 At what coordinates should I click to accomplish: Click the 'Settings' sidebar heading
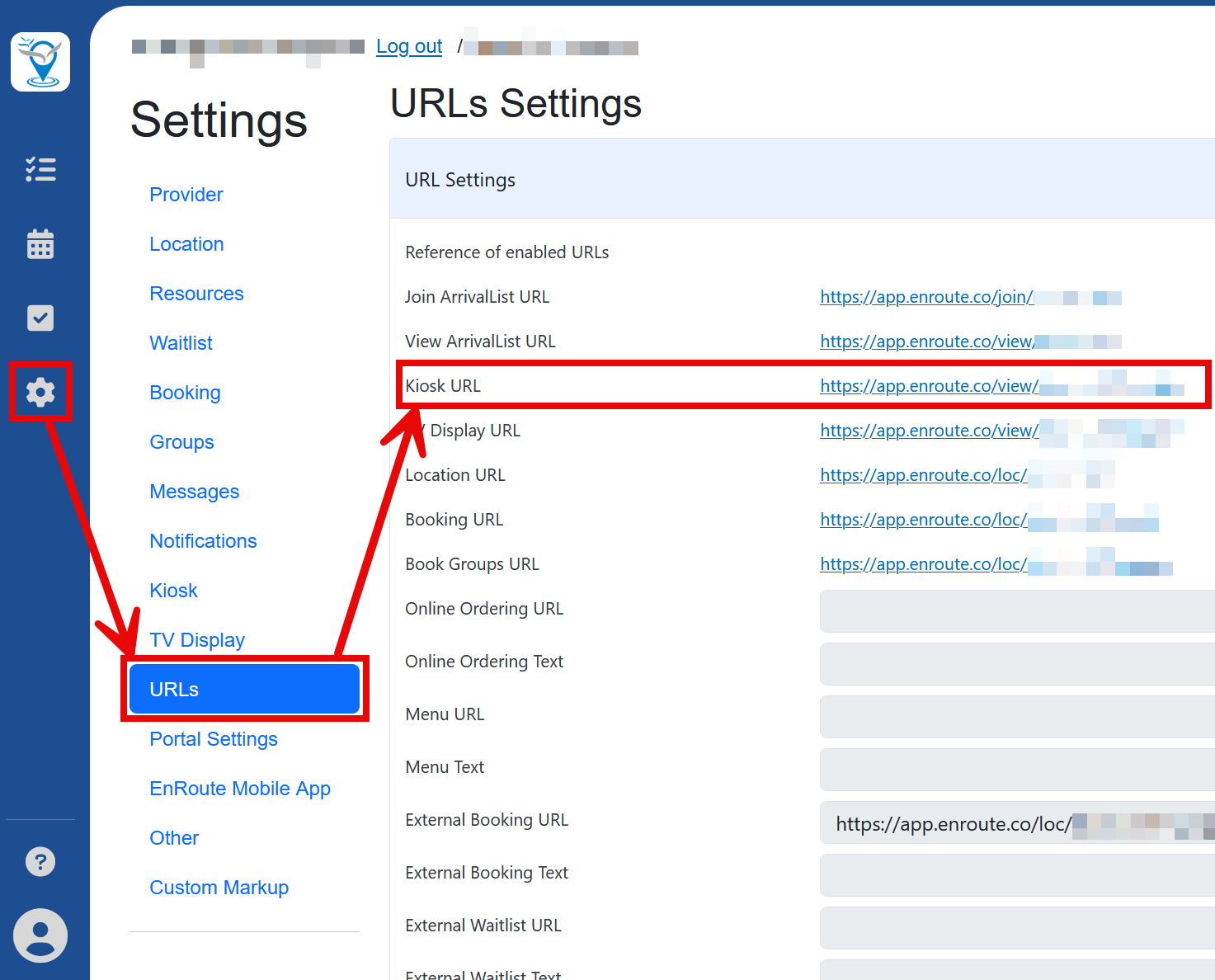coord(219,120)
